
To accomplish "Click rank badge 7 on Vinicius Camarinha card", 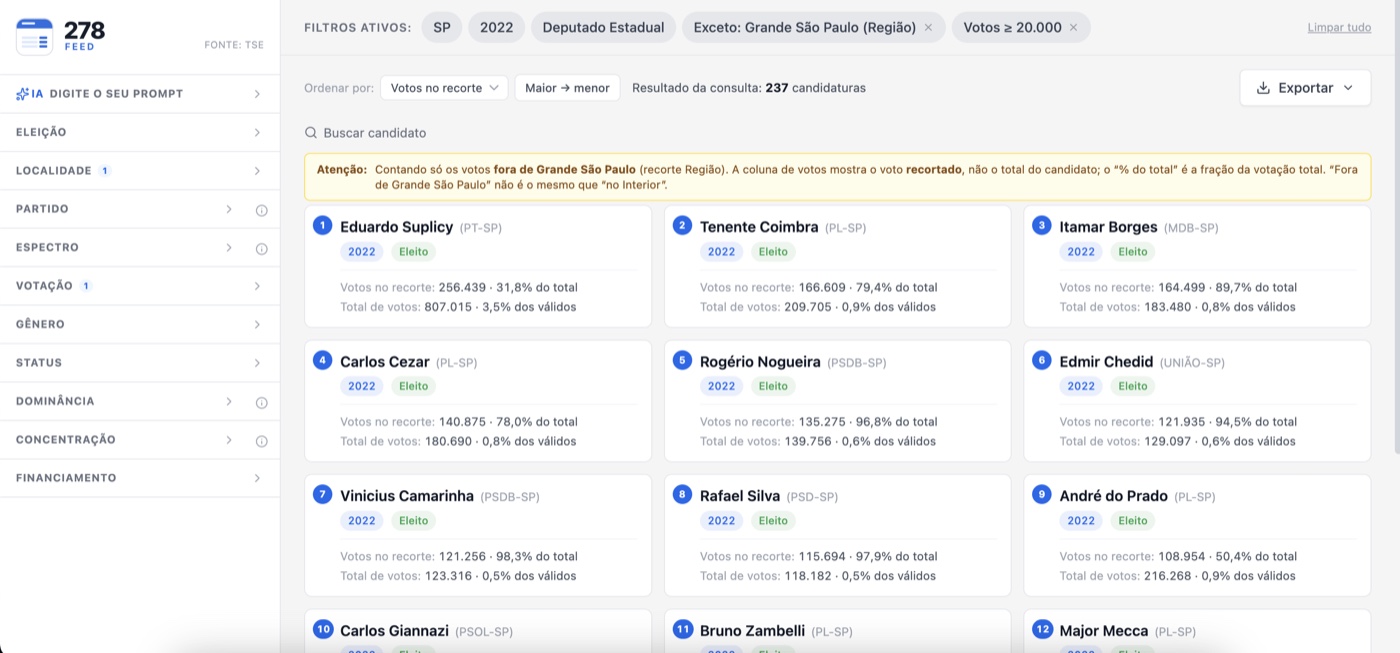I will tap(322, 494).
